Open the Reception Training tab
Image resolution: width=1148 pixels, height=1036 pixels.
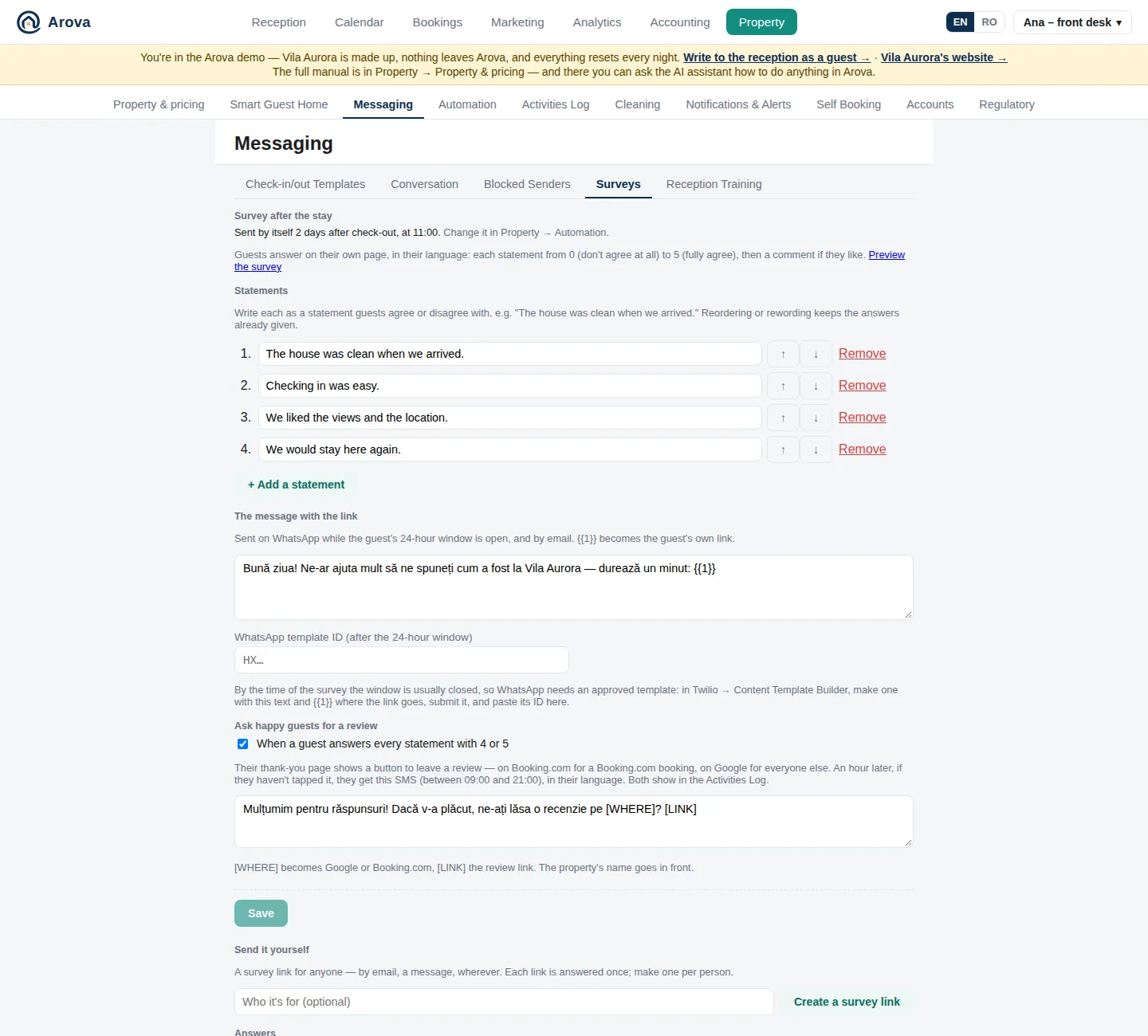[x=714, y=184]
